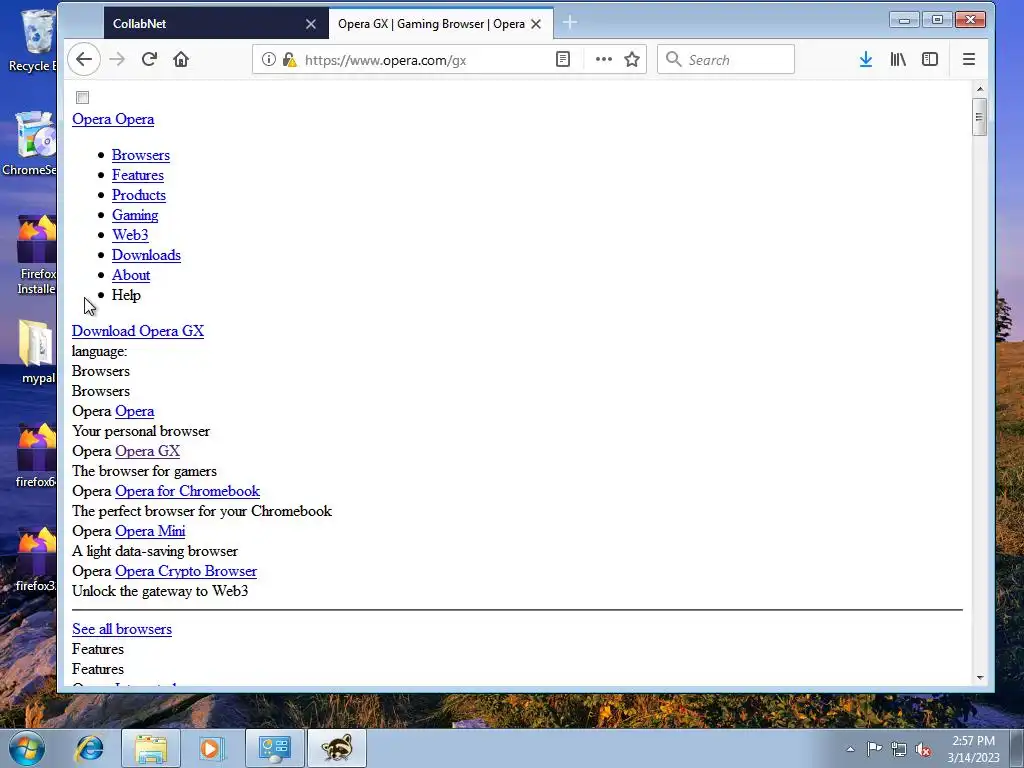Bookmark this page with the star icon

[x=632, y=59]
